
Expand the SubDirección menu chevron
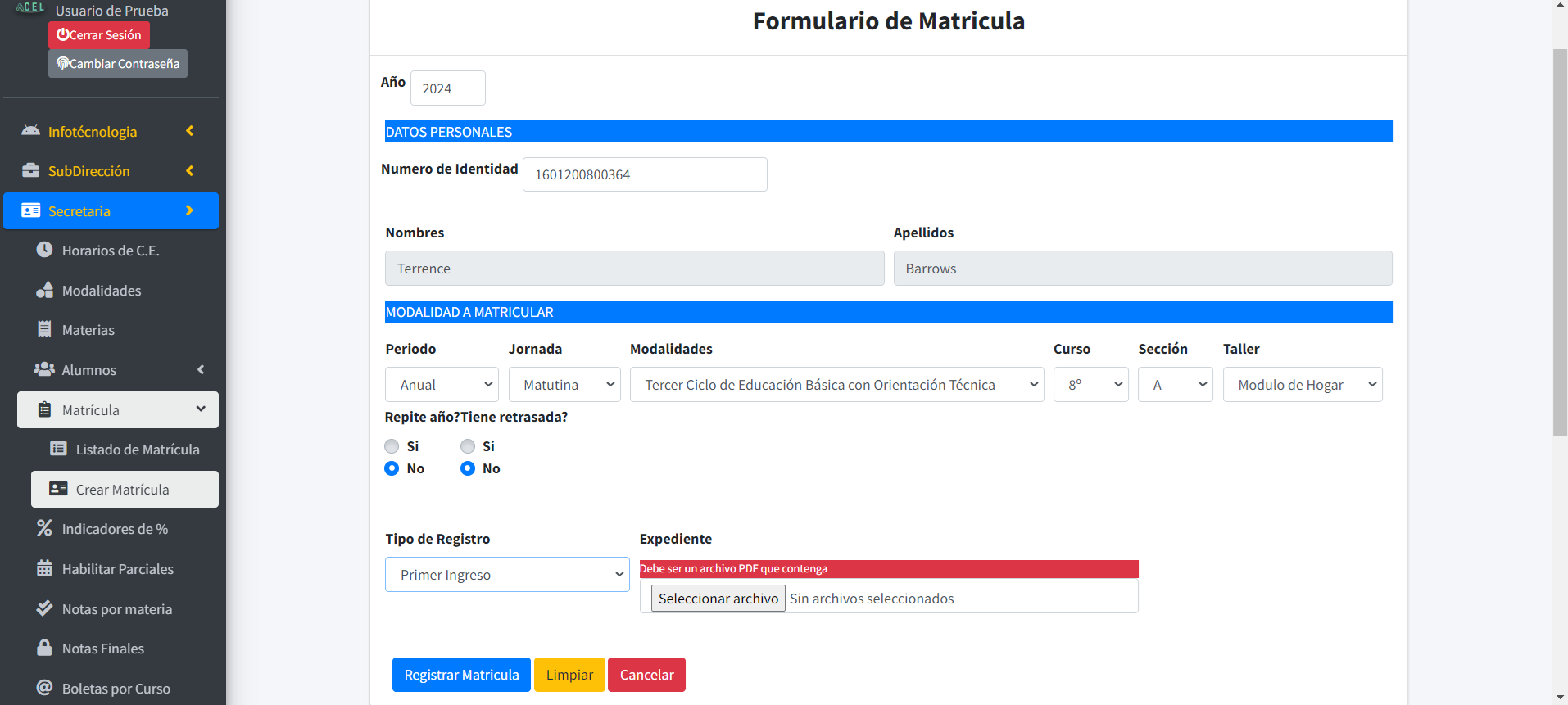click(x=190, y=170)
